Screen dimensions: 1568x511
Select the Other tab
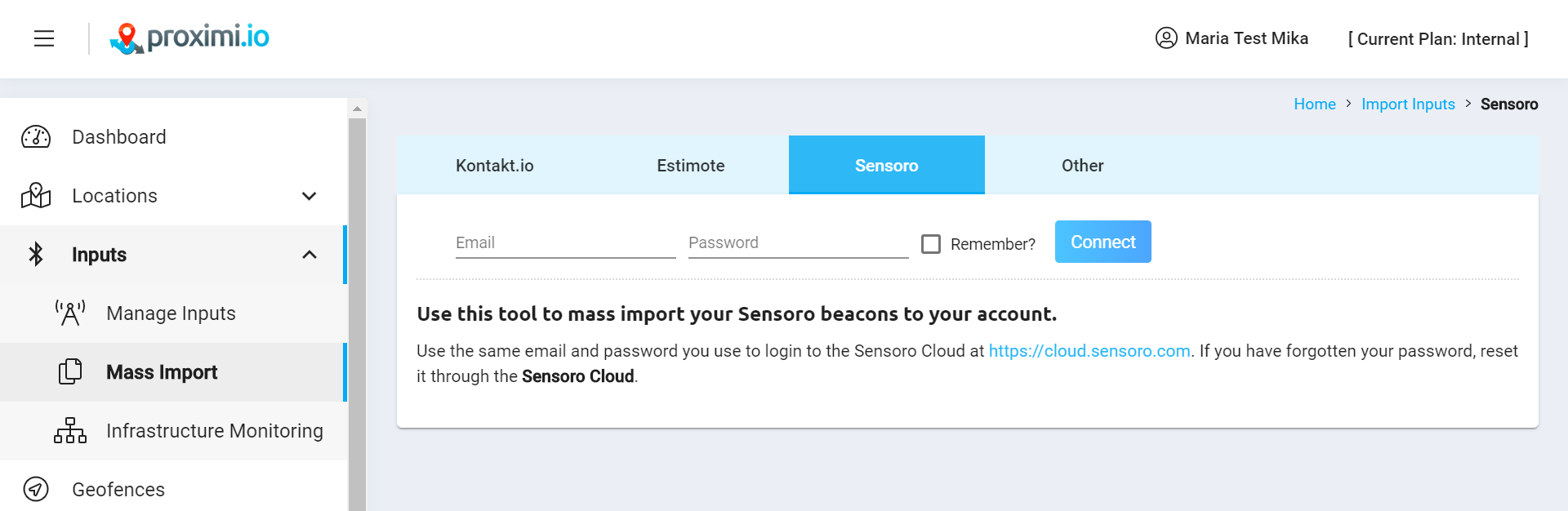[1083, 165]
